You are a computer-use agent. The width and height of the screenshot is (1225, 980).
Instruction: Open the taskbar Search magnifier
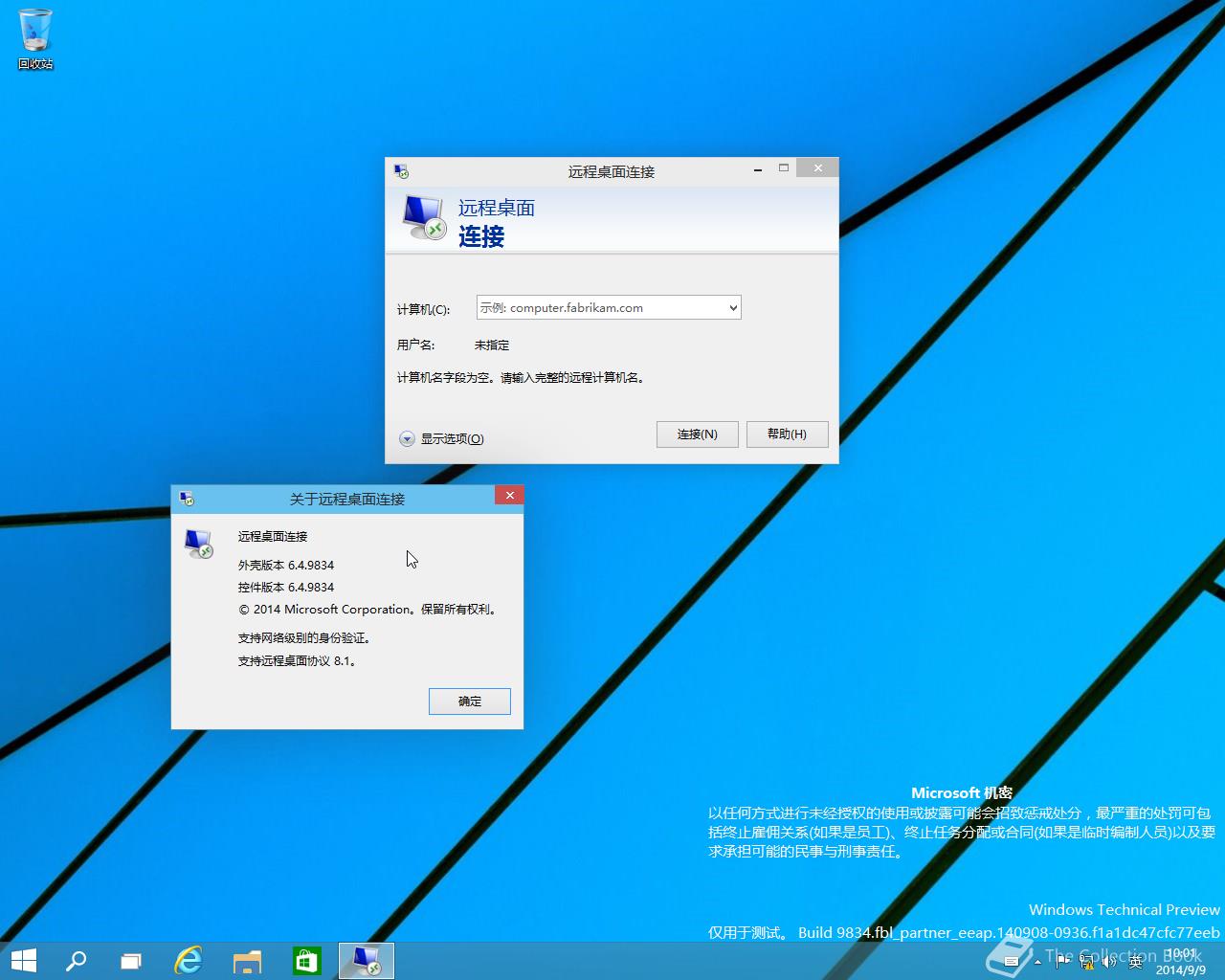(x=76, y=961)
